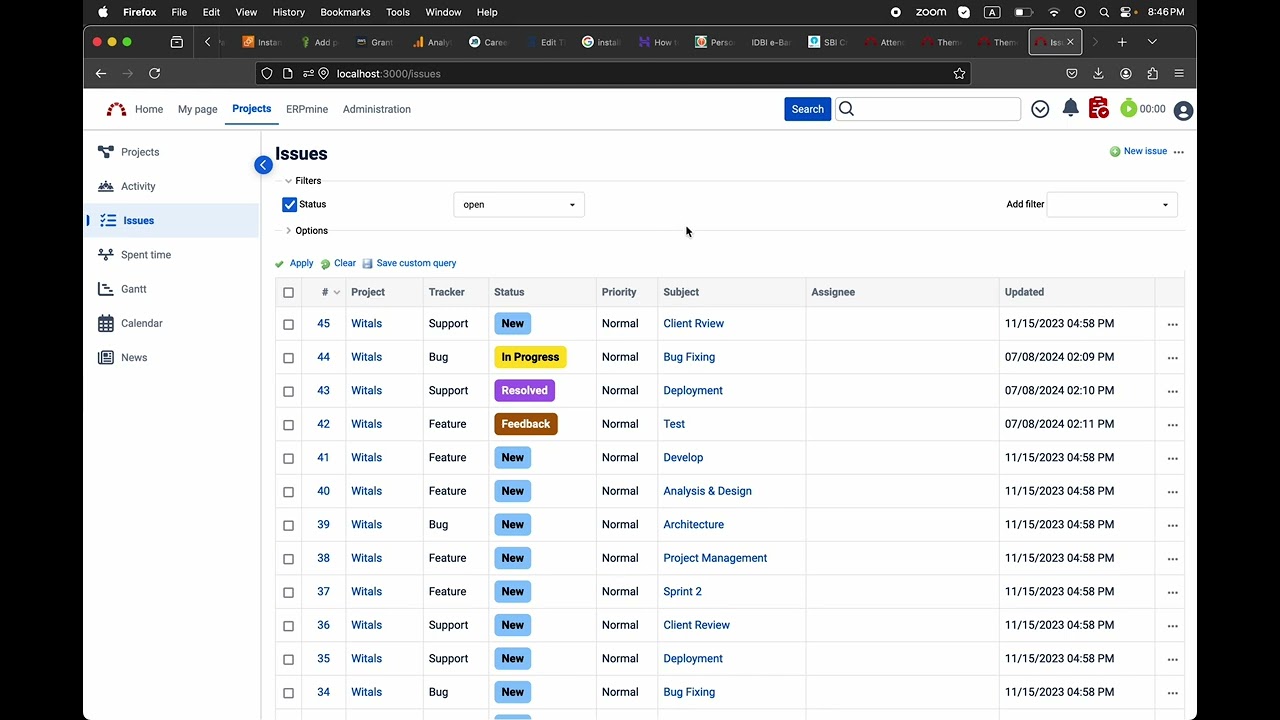Click the Redmine logo icon

coord(117,109)
